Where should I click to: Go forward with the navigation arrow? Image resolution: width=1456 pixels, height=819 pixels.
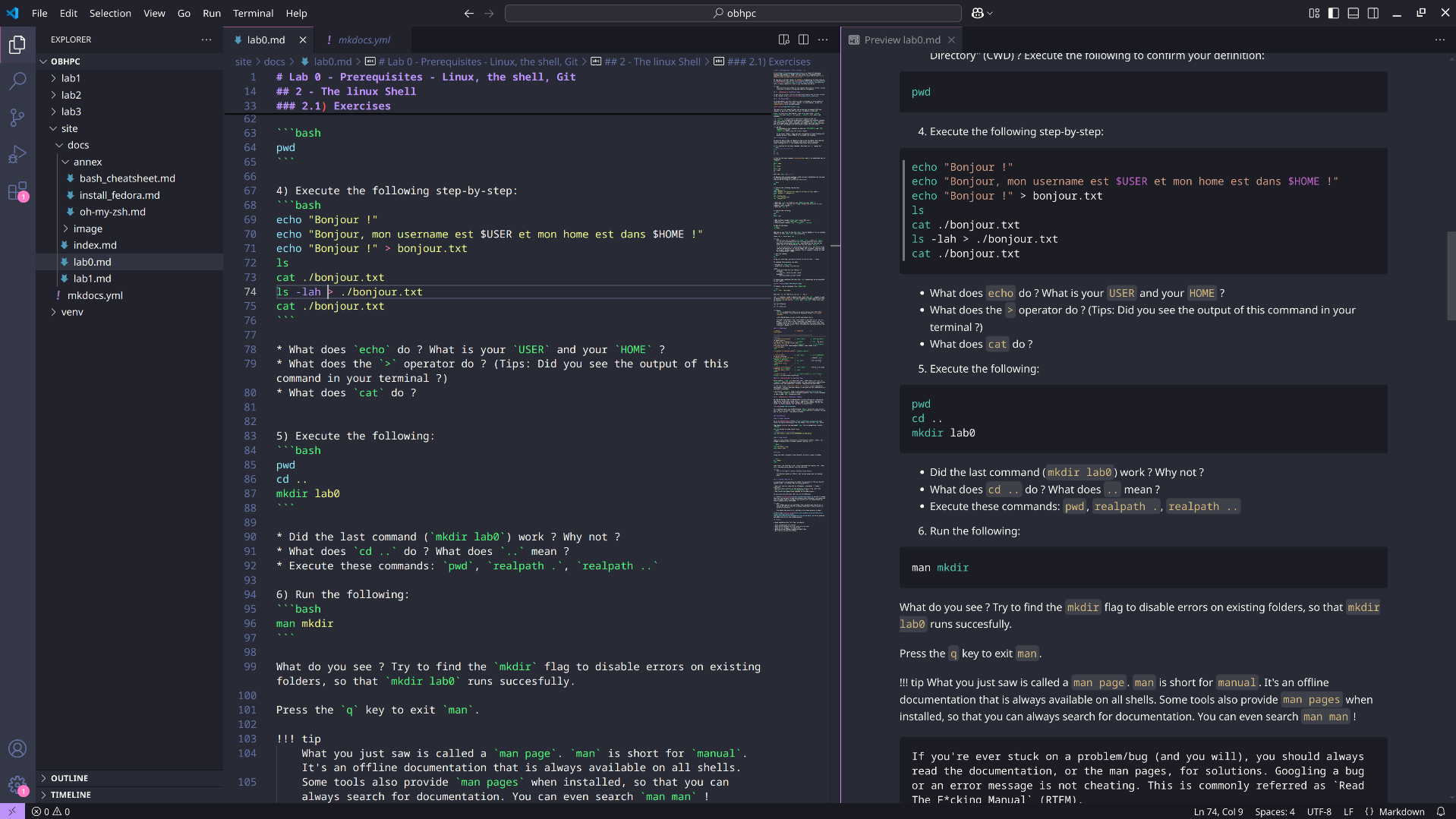point(489,13)
